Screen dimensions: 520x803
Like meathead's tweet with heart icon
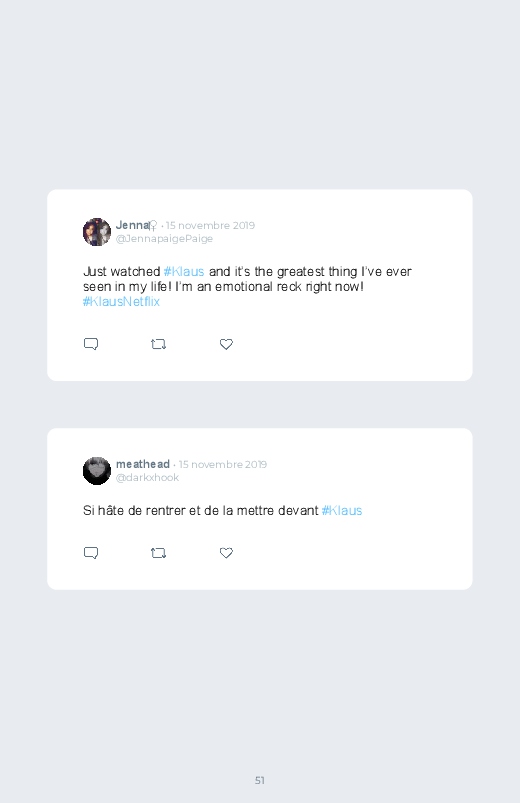[226, 553]
